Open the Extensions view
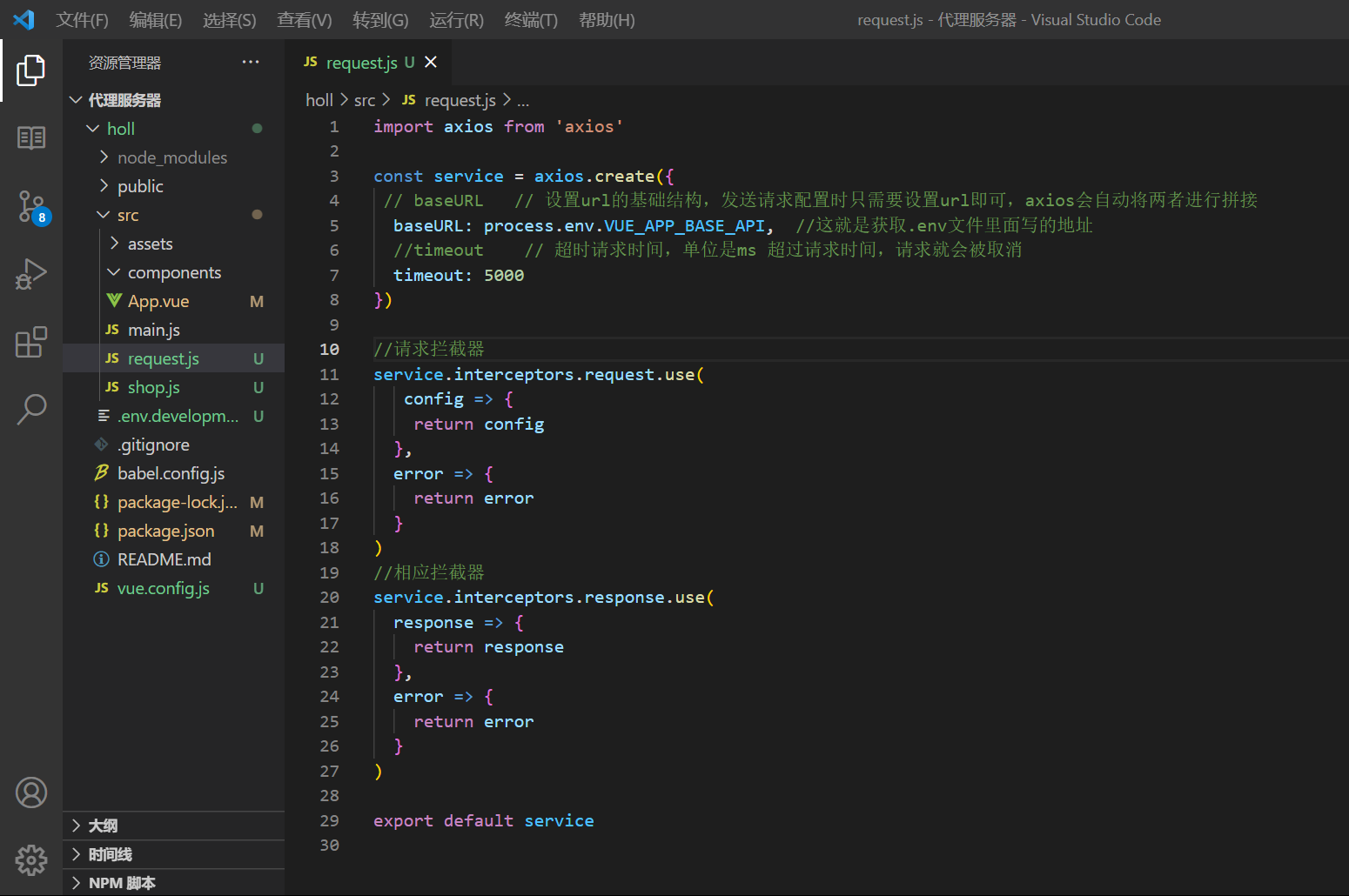Screen dimensions: 1349x896 pyautogui.click(x=31, y=342)
